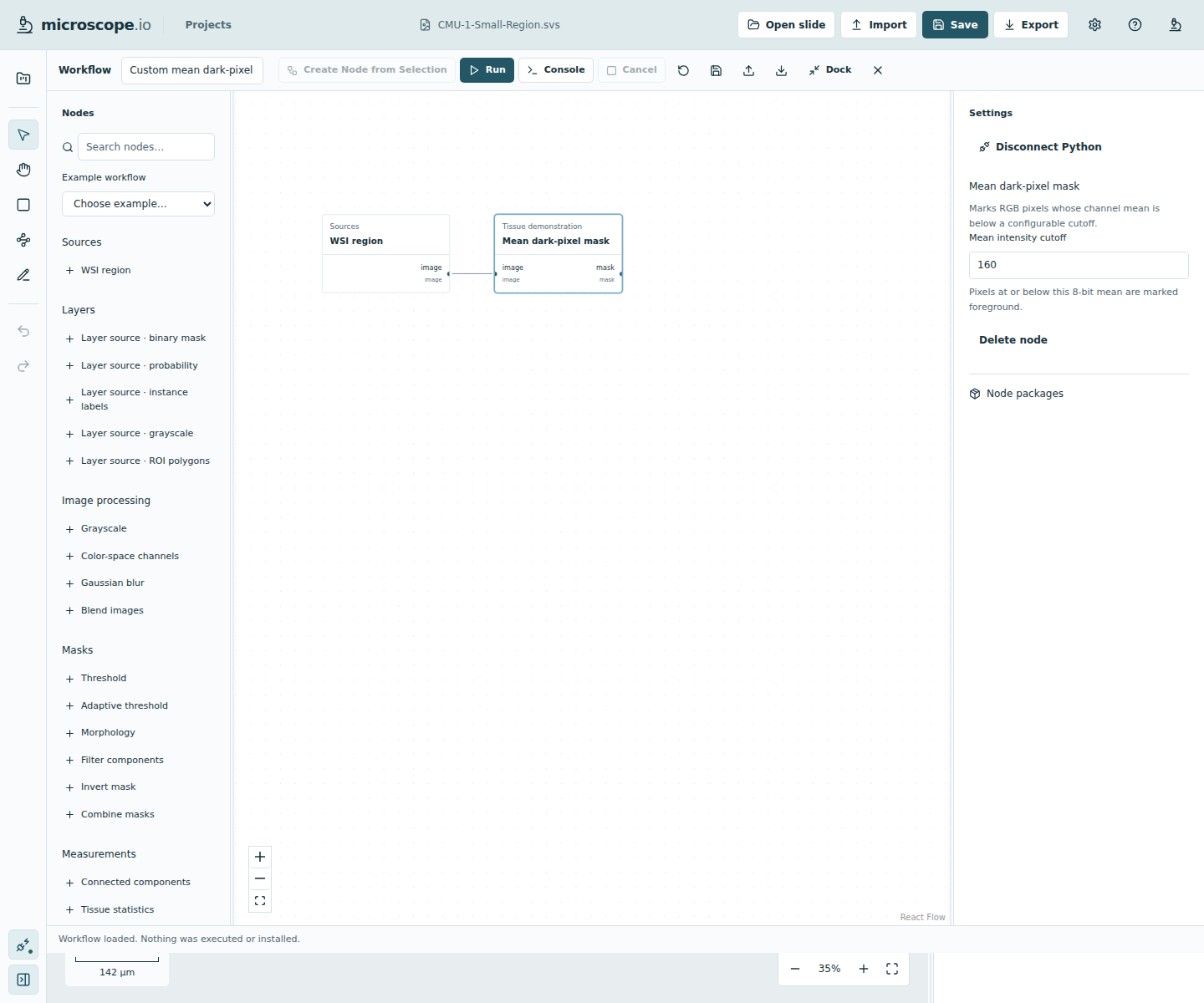Add Layer source probability node
1204x1003 pixels.
pos(138,365)
